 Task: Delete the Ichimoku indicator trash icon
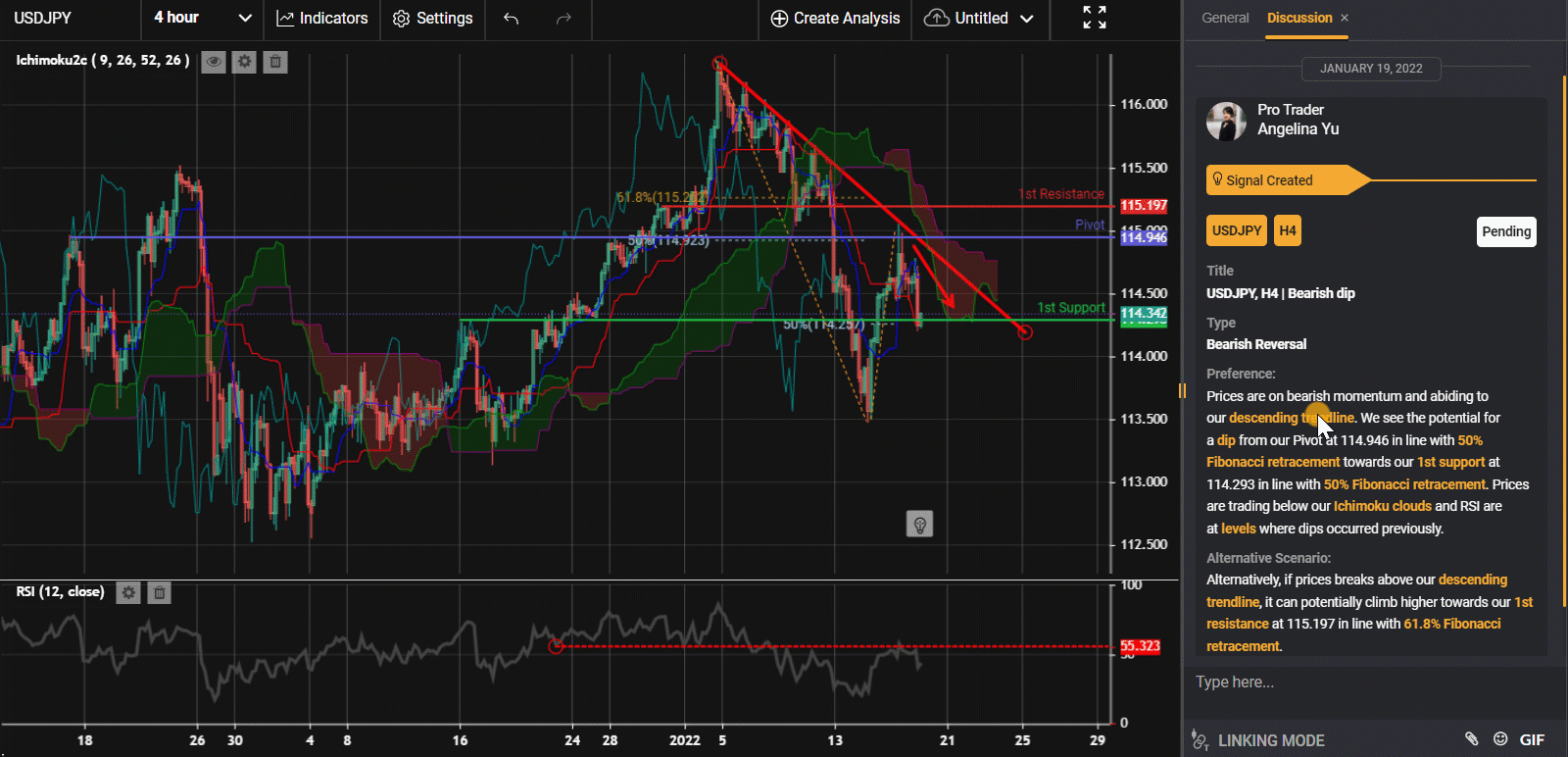[275, 62]
